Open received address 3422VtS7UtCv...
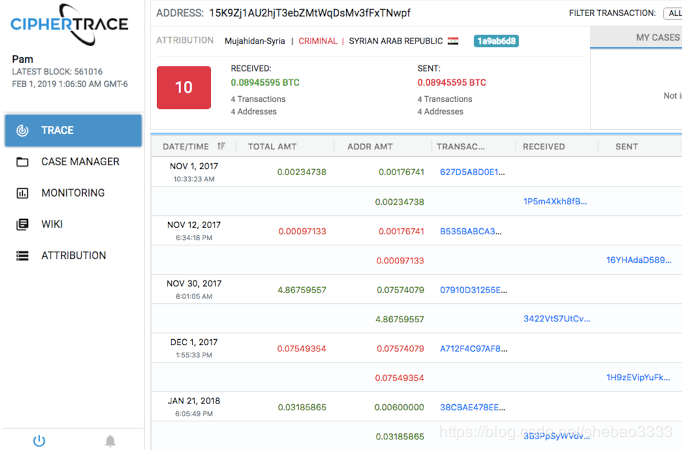The height and width of the screenshot is (450, 682). point(557,319)
